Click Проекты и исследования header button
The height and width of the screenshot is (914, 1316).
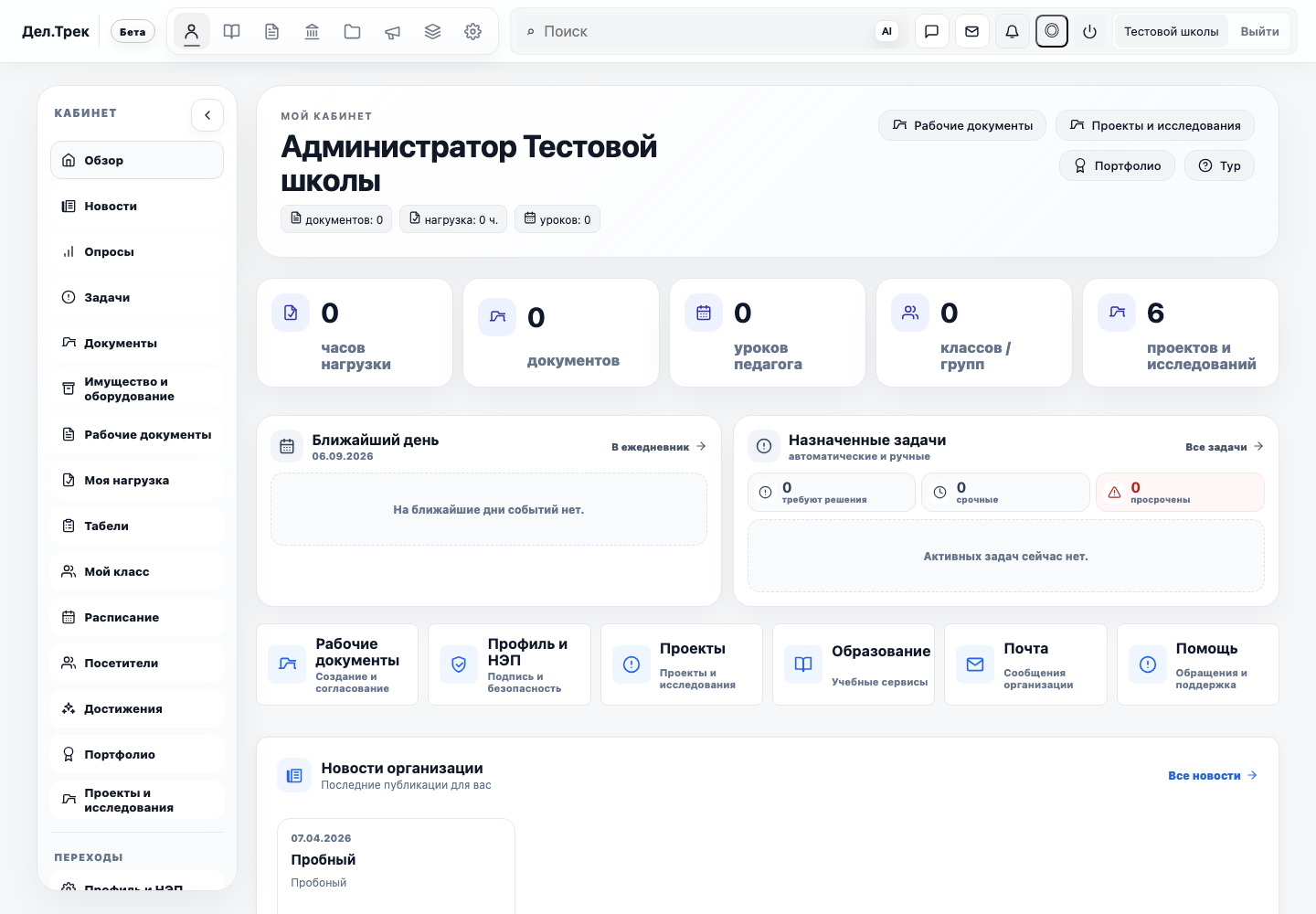coord(1155,125)
